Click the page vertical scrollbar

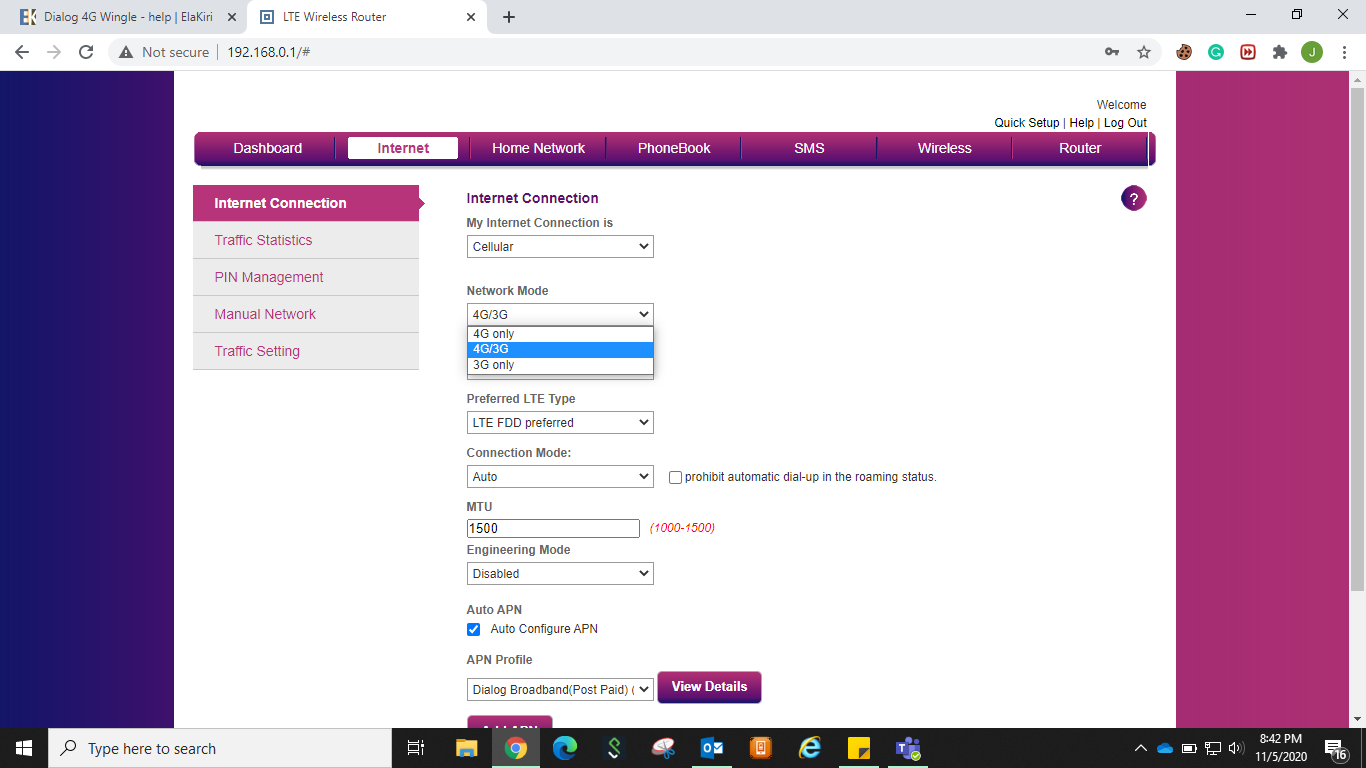pyautogui.click(x=1357, y=340)
